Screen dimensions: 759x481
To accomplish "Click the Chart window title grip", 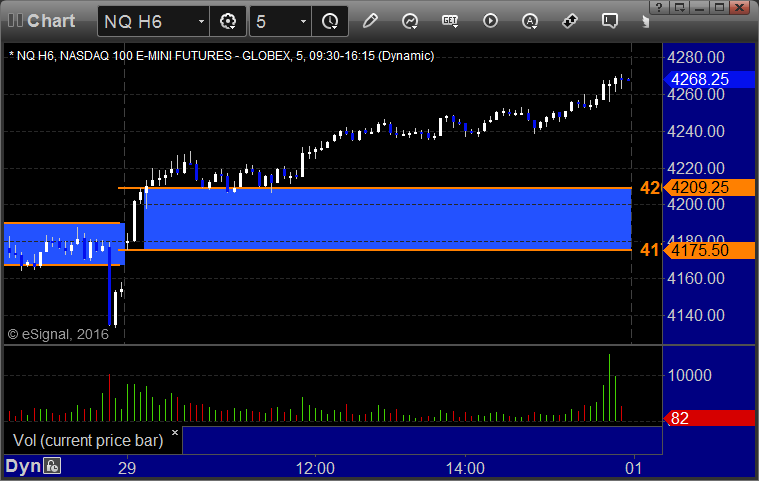I will click(15, 21).
